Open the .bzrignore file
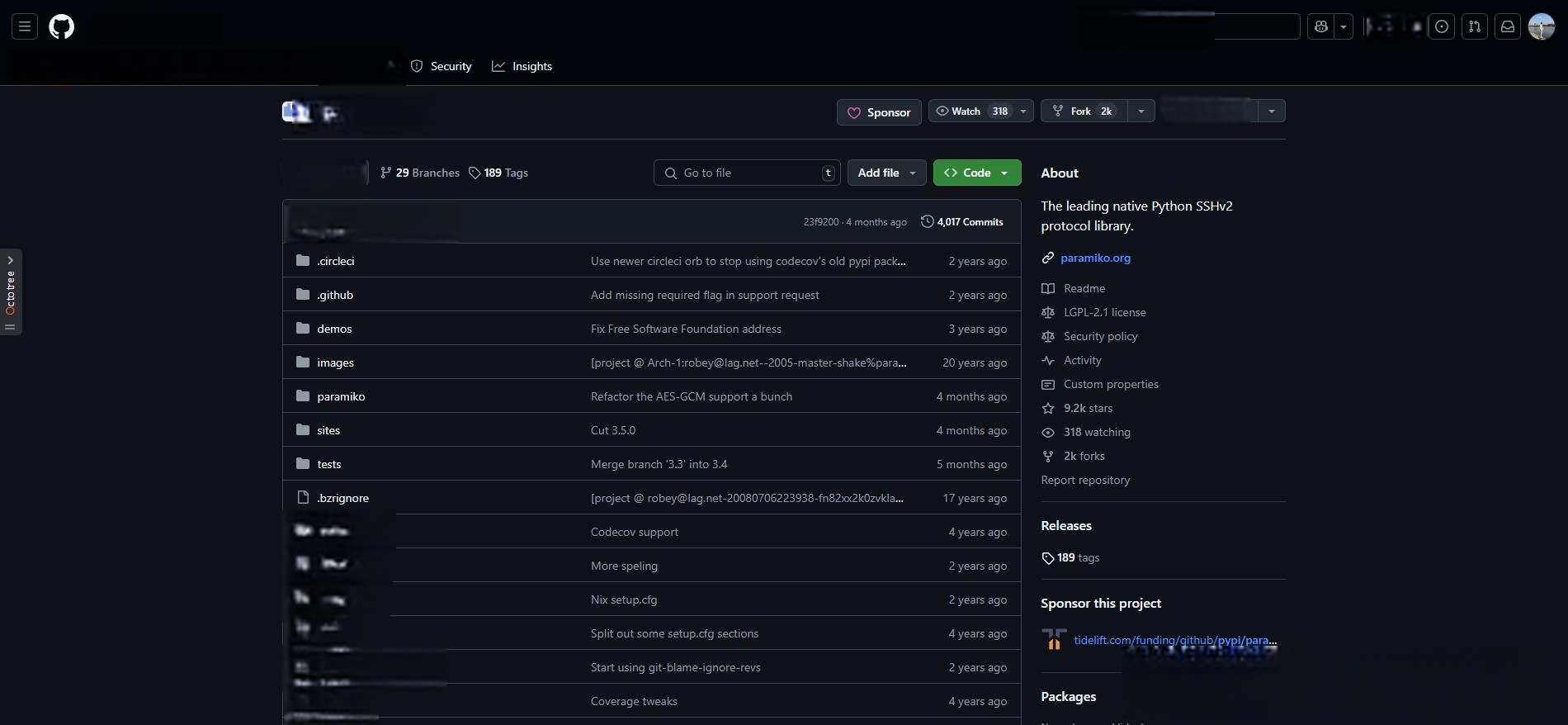 pos(343,498)
